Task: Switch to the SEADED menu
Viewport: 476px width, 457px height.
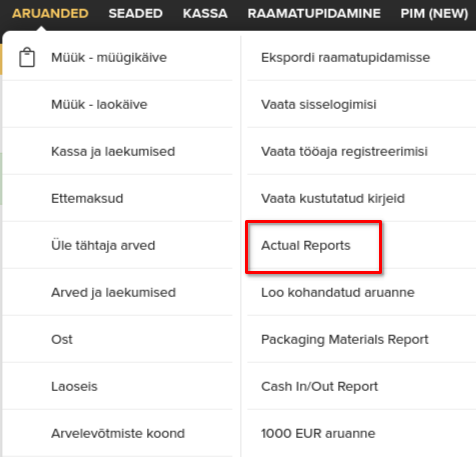Action: coord(136,14)
